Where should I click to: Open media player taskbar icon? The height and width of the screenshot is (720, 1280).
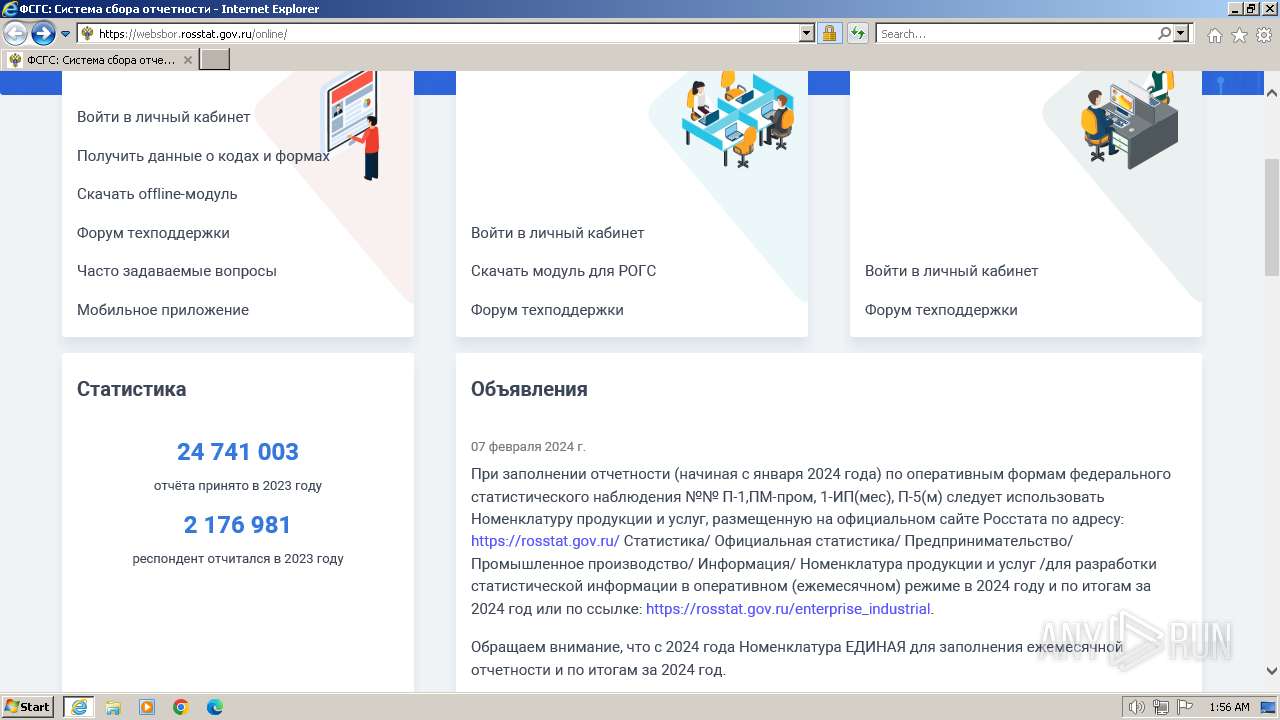tap(147, 707)
